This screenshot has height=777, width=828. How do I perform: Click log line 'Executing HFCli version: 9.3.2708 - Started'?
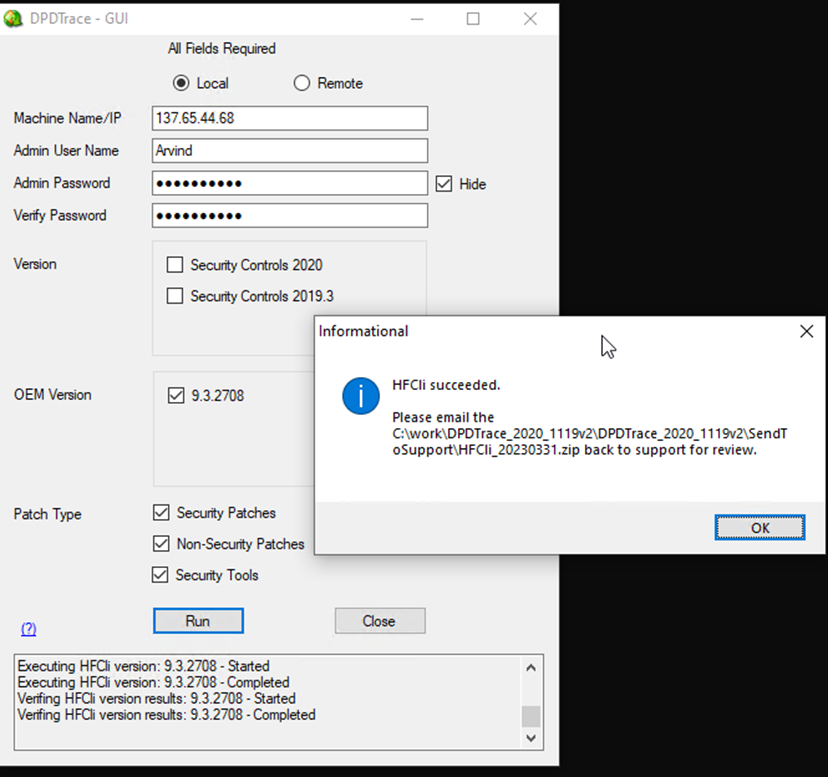(144, 666)
